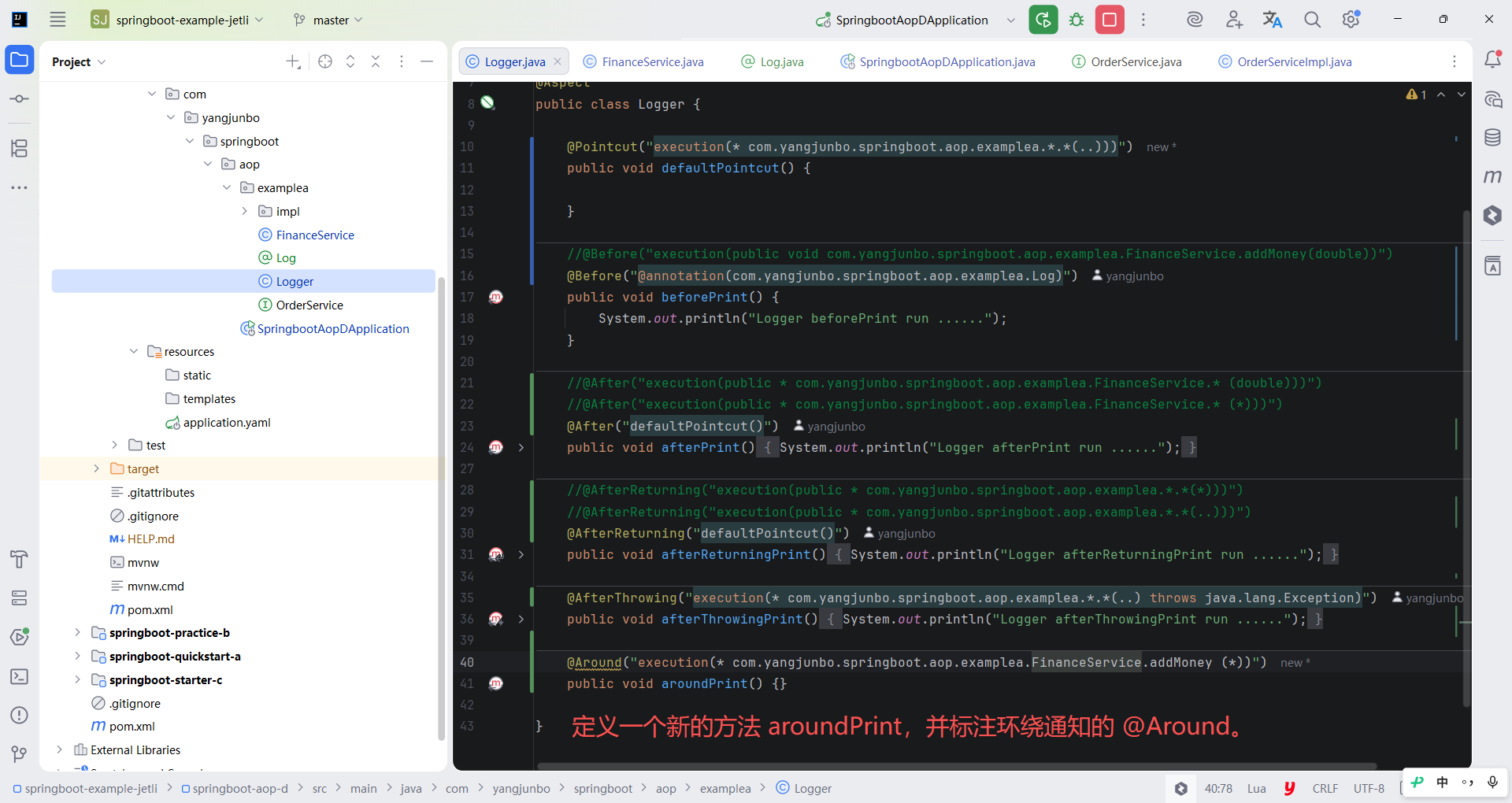The width and height of the screenshot is (1512, 803).
Task: Hide the Project panel
Action: (427, 61)
